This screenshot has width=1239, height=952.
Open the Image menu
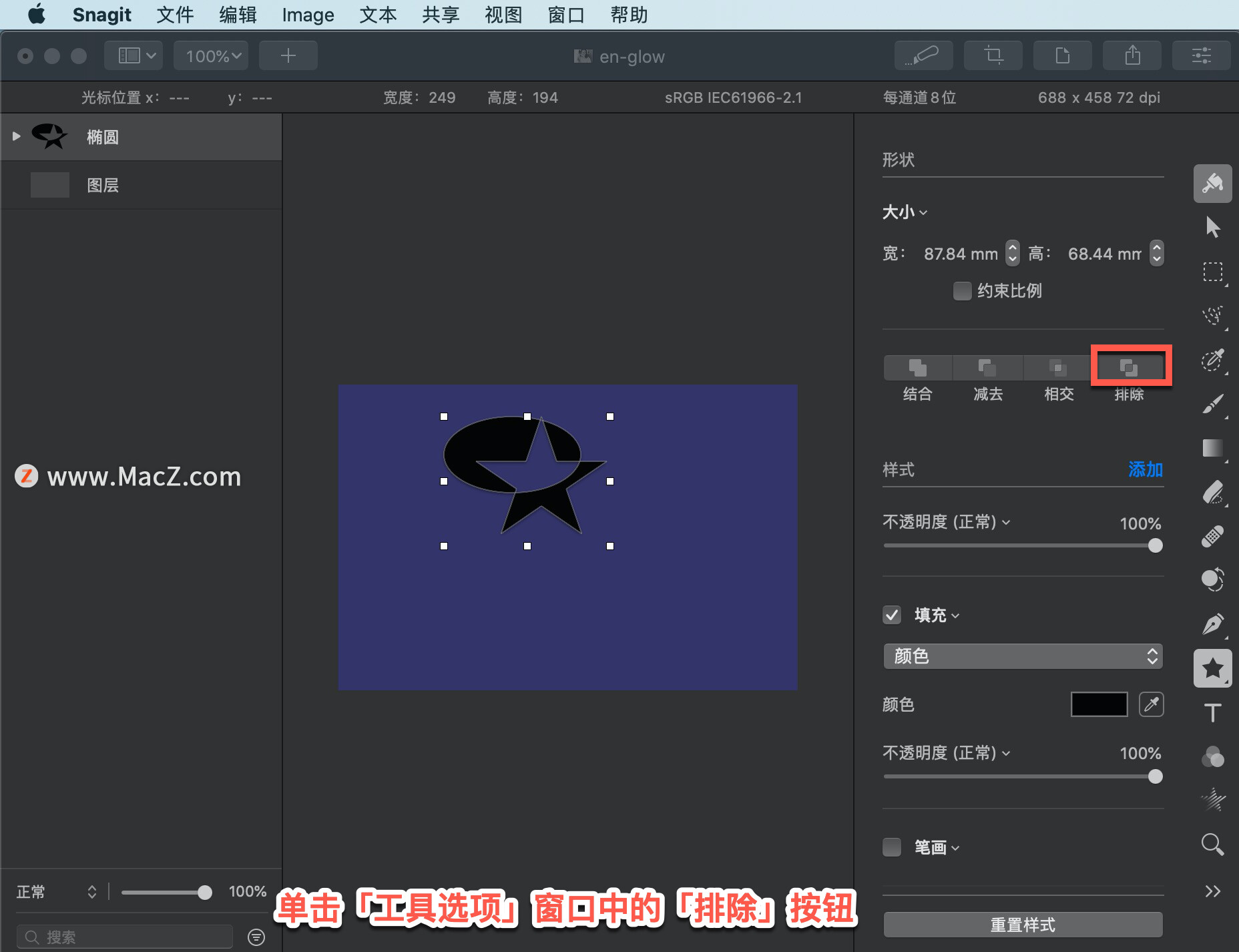pyautogui.click(x=308, y=15)
